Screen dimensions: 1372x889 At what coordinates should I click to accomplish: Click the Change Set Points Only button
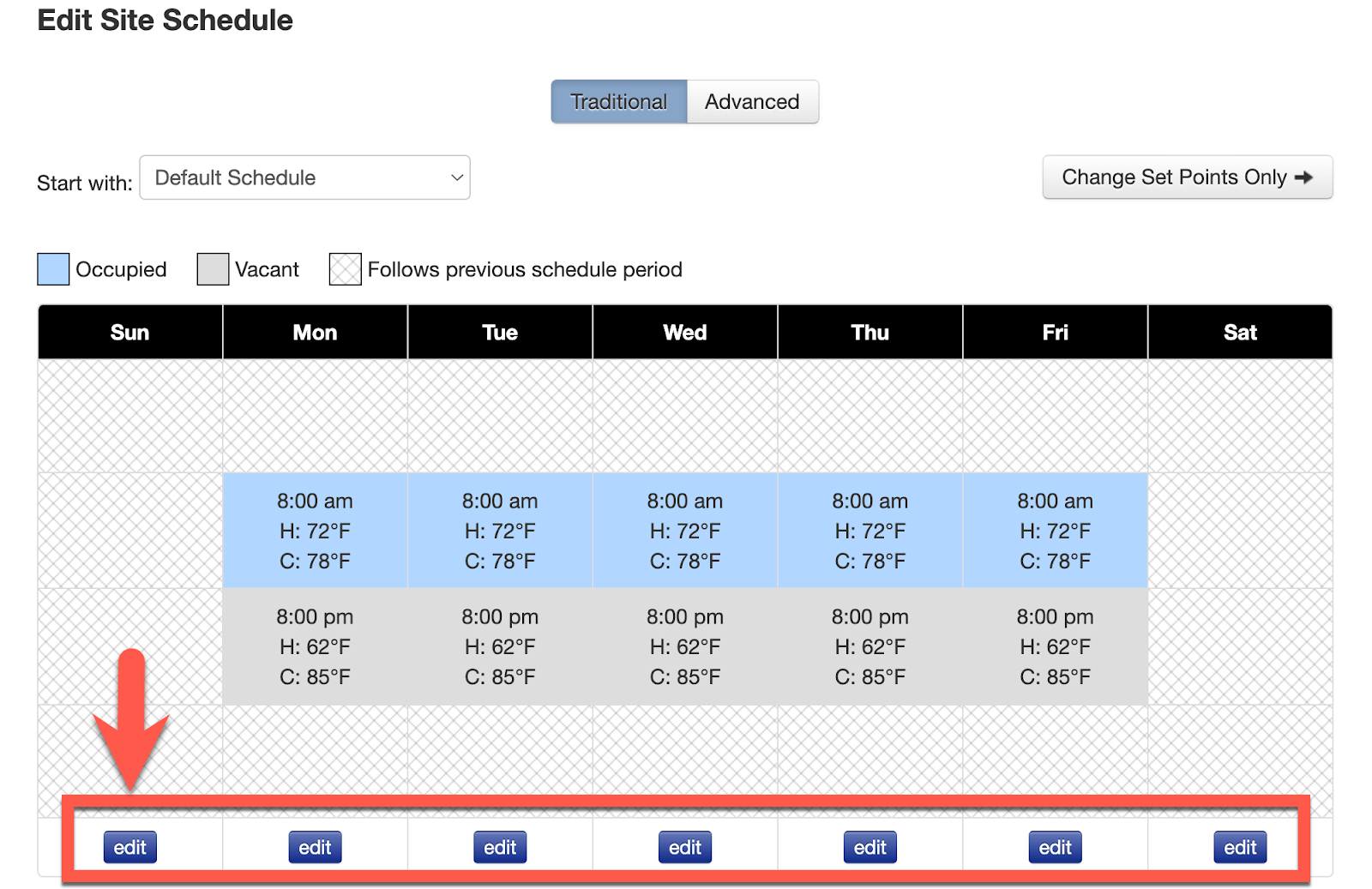pos(1186,177)
